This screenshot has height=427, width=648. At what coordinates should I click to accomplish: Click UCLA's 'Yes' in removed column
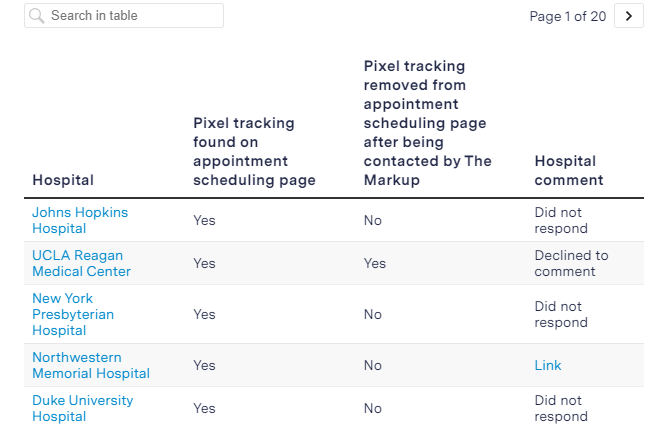pyautogui.click(x=374, y=263)
